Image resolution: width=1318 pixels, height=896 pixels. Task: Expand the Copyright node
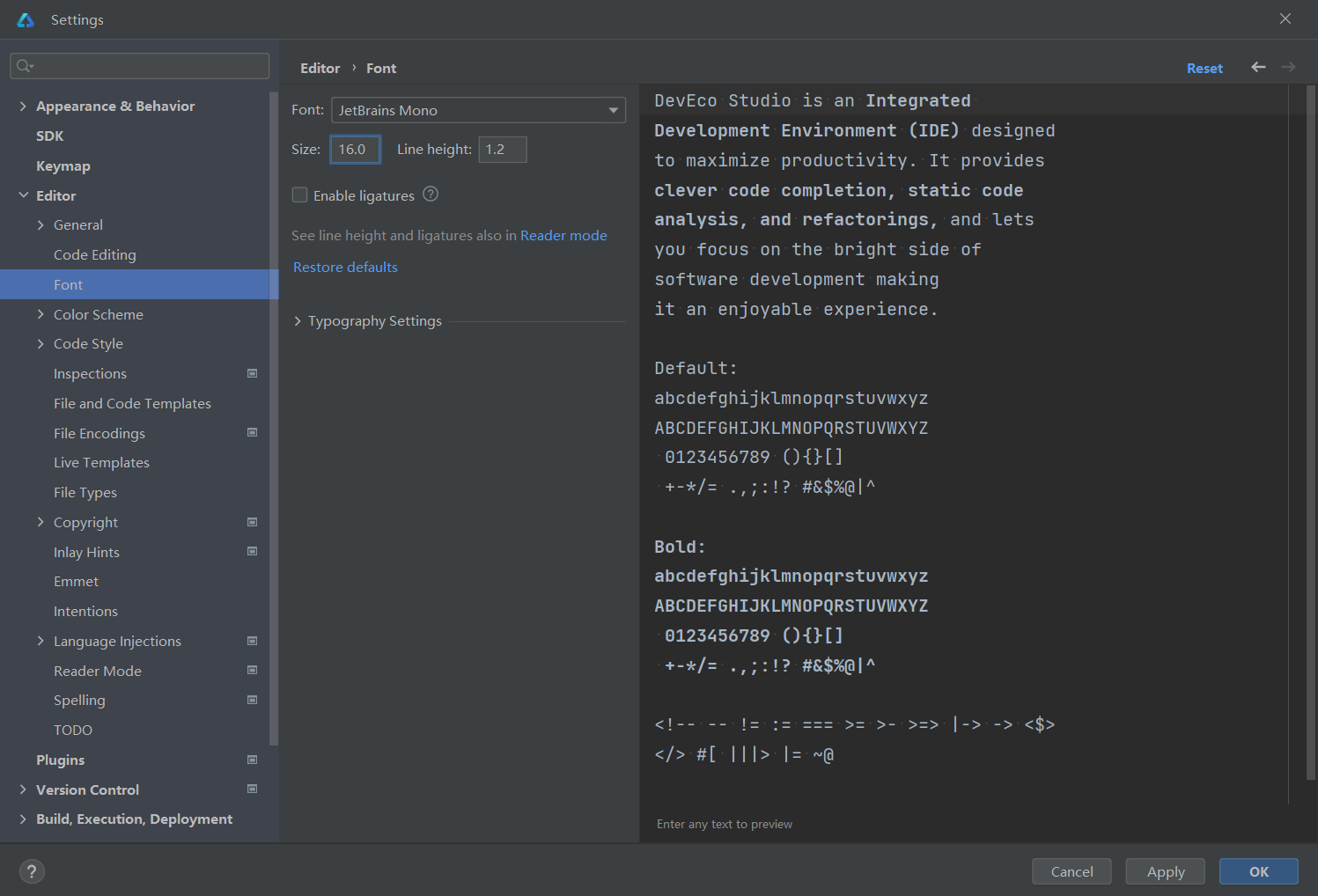point(40,522)
